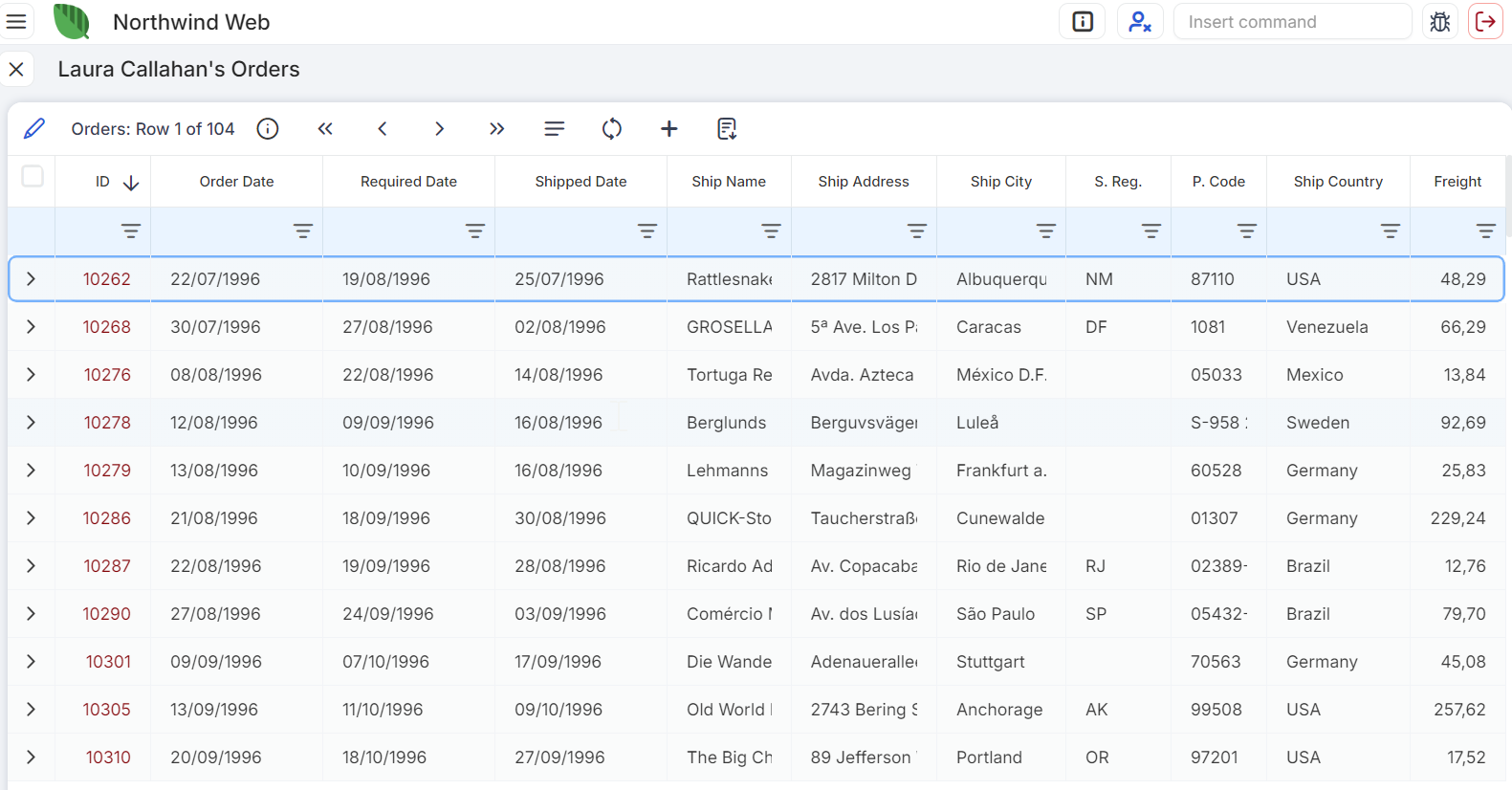Add a new order with plus icon
The width and height of the screenshot is (1512, 790).
tap(669, 129)
